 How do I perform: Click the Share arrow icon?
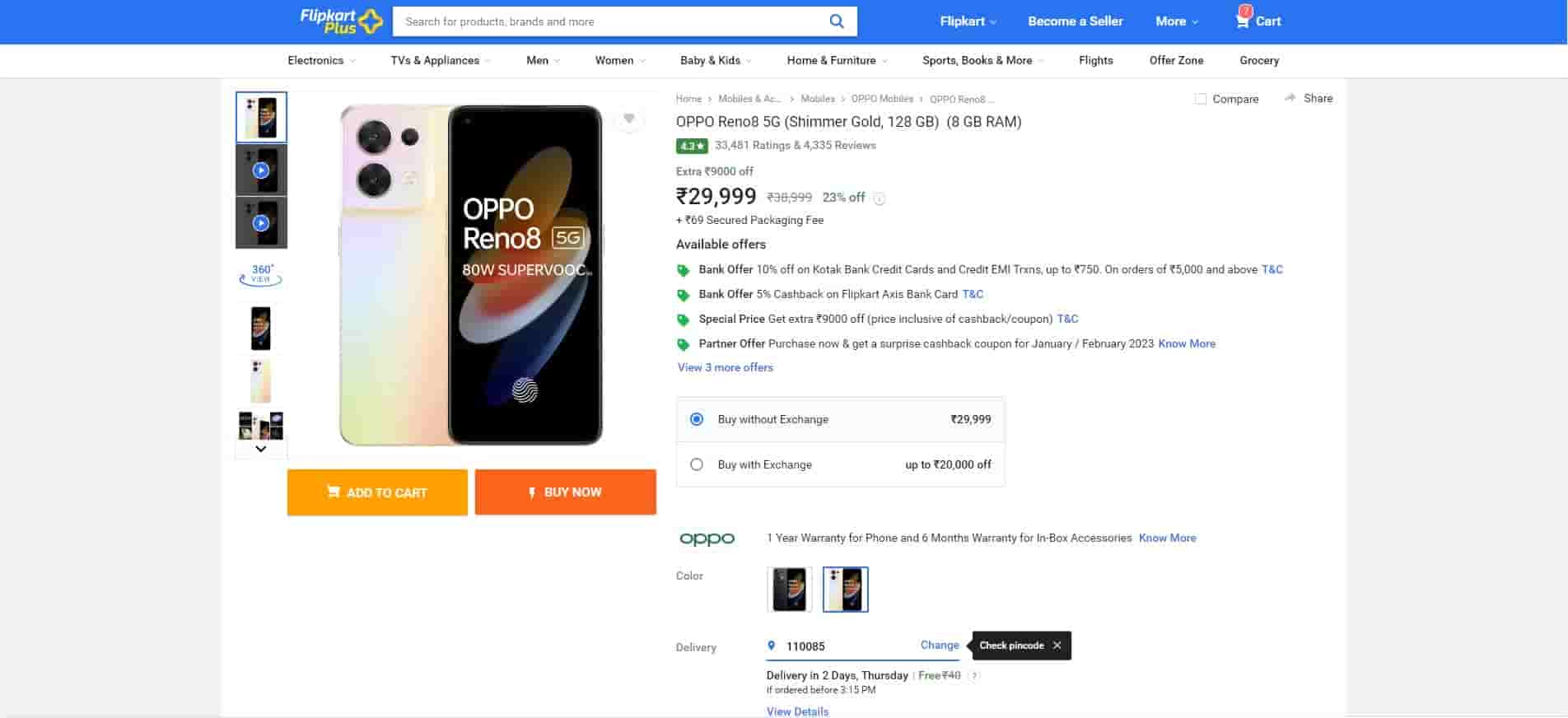pos(1290,98)
